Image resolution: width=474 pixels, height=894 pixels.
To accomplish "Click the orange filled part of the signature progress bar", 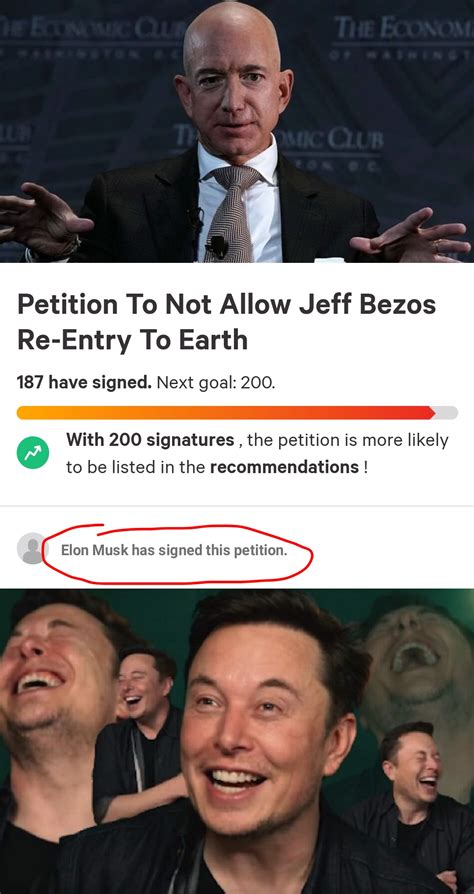I will pyautogui.click(x=226, y=412).
